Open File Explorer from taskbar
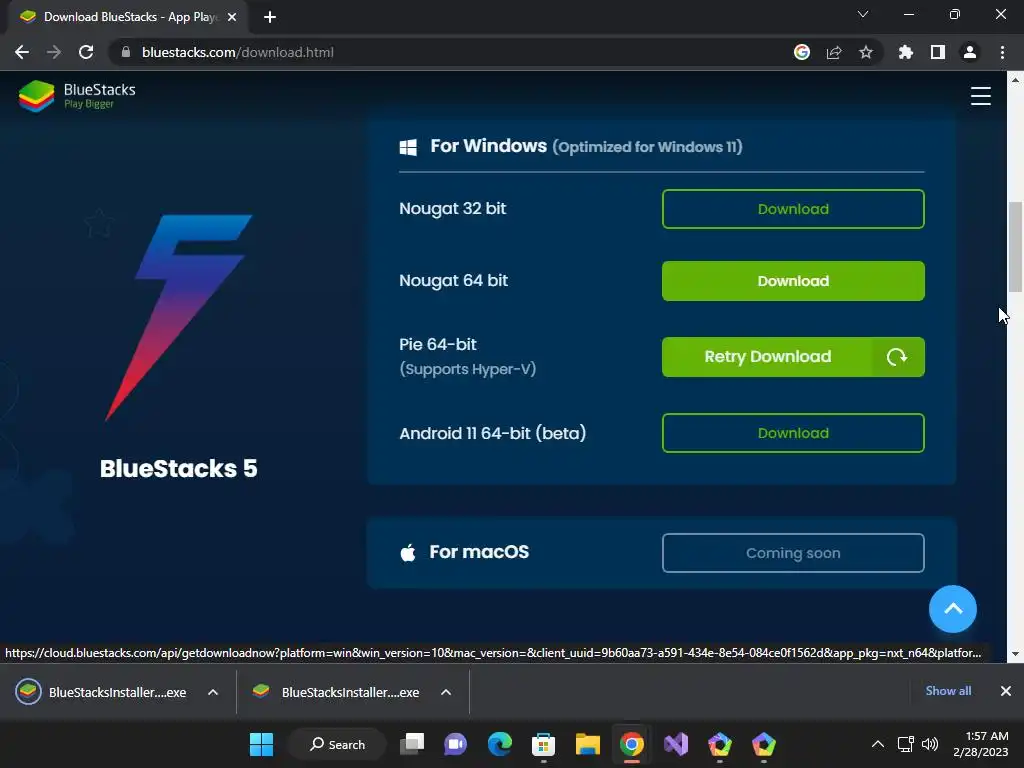The image size is (1024, 768). point(587,744)
